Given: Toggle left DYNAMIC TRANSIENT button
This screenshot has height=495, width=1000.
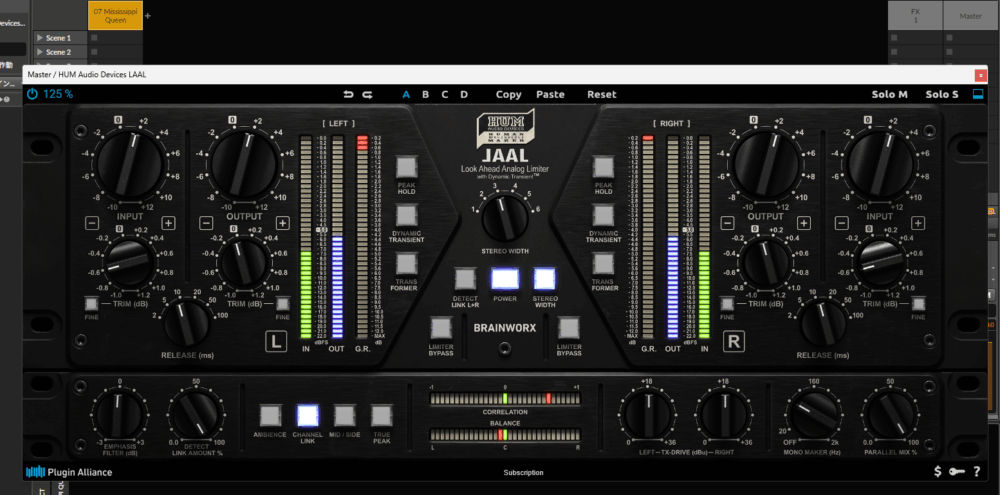Looking at the screenshot, I should (406, 215).
